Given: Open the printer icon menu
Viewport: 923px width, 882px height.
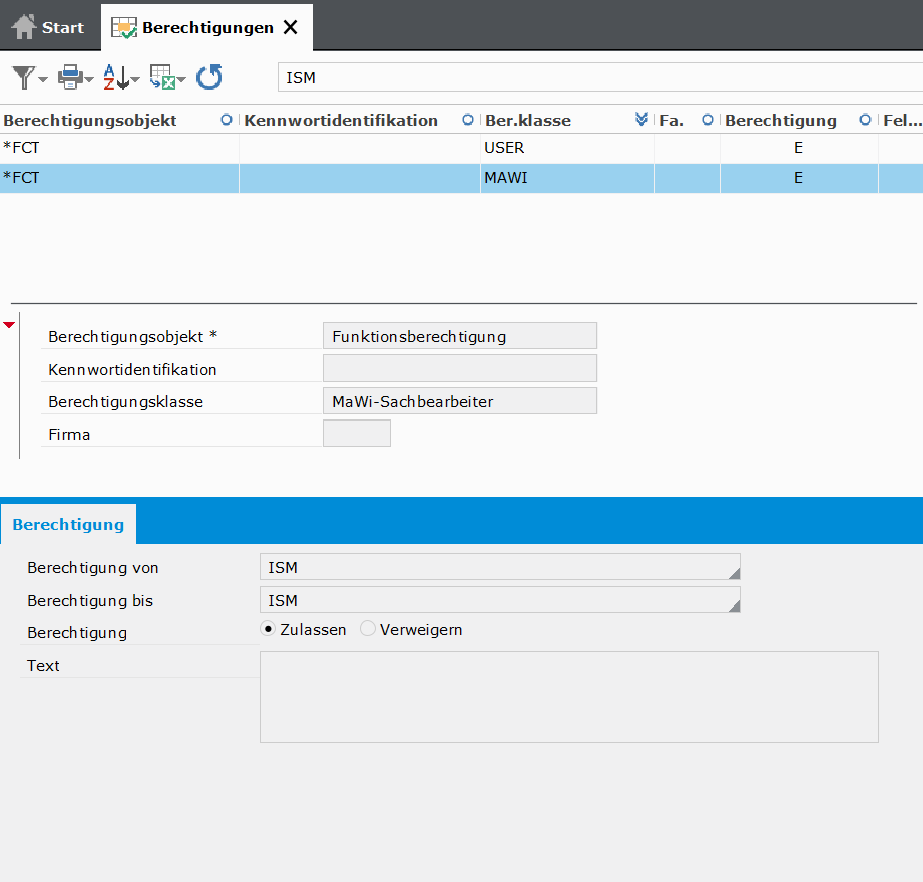Looking at the screenshot, I should click(x=70, y=77).
